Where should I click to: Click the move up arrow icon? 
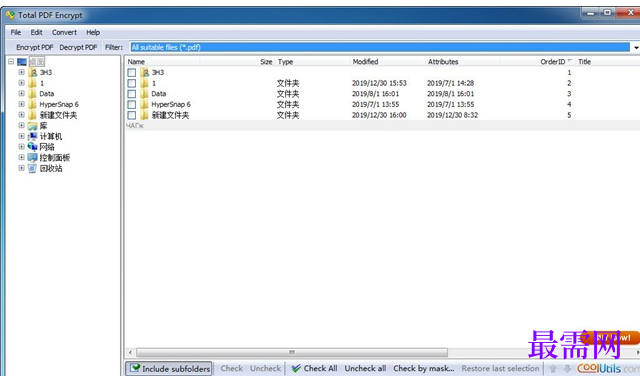pos(553,369)
